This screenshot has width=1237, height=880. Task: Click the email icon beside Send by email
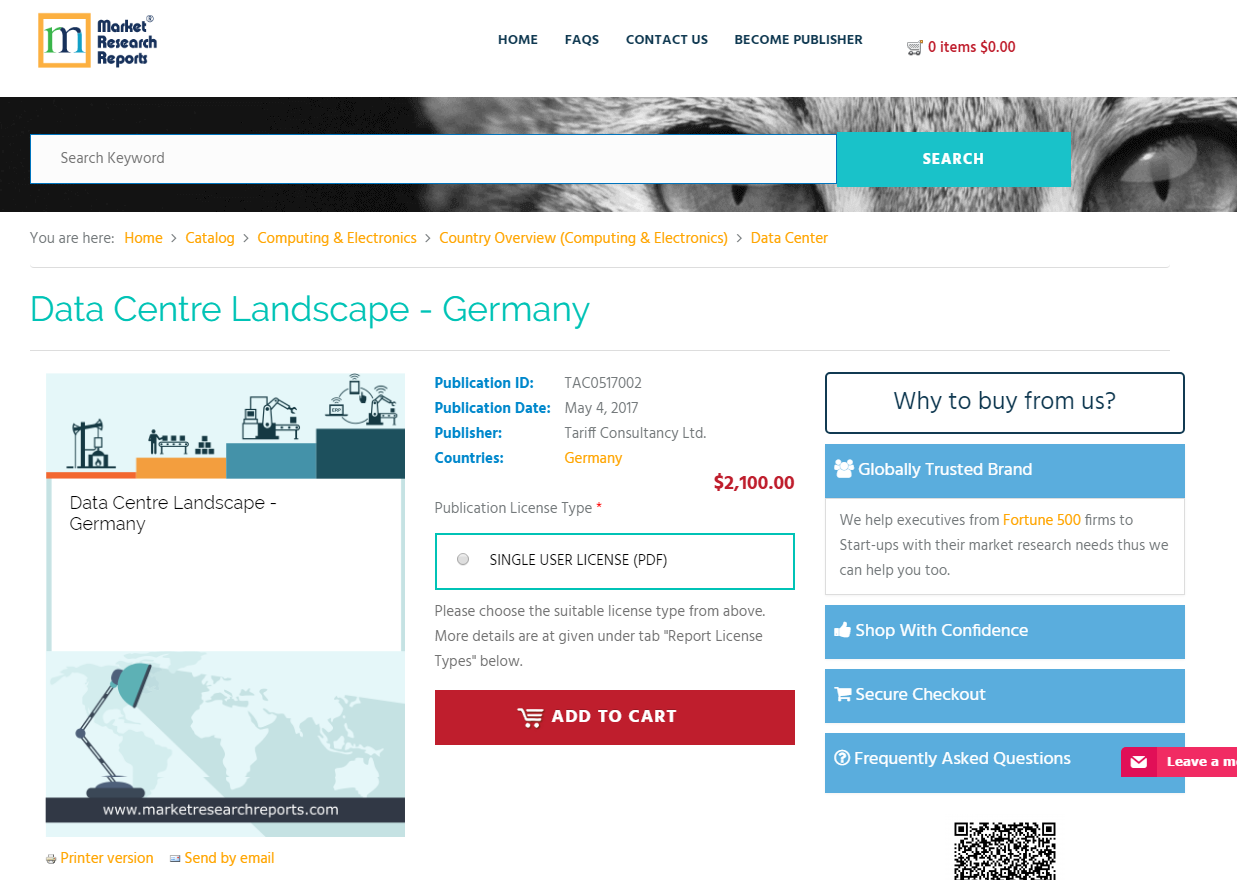175,858
